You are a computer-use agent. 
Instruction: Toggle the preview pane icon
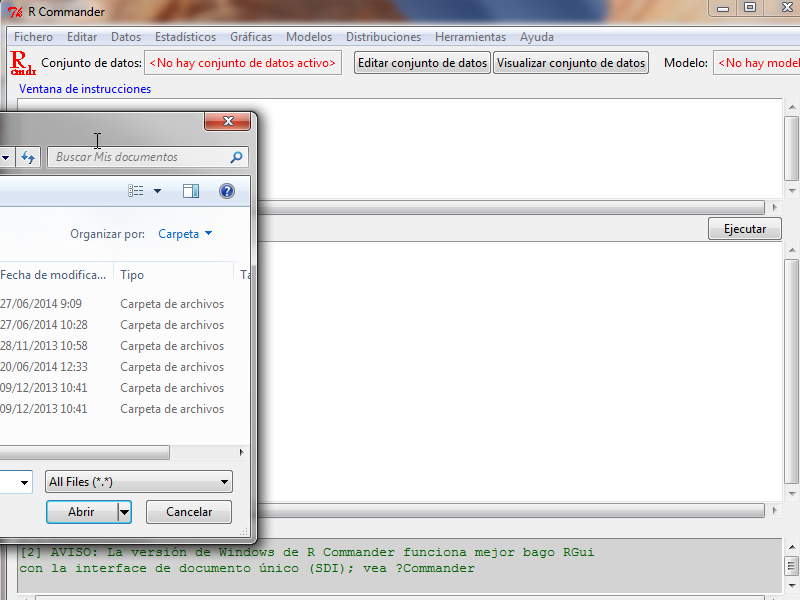[191, 191]
